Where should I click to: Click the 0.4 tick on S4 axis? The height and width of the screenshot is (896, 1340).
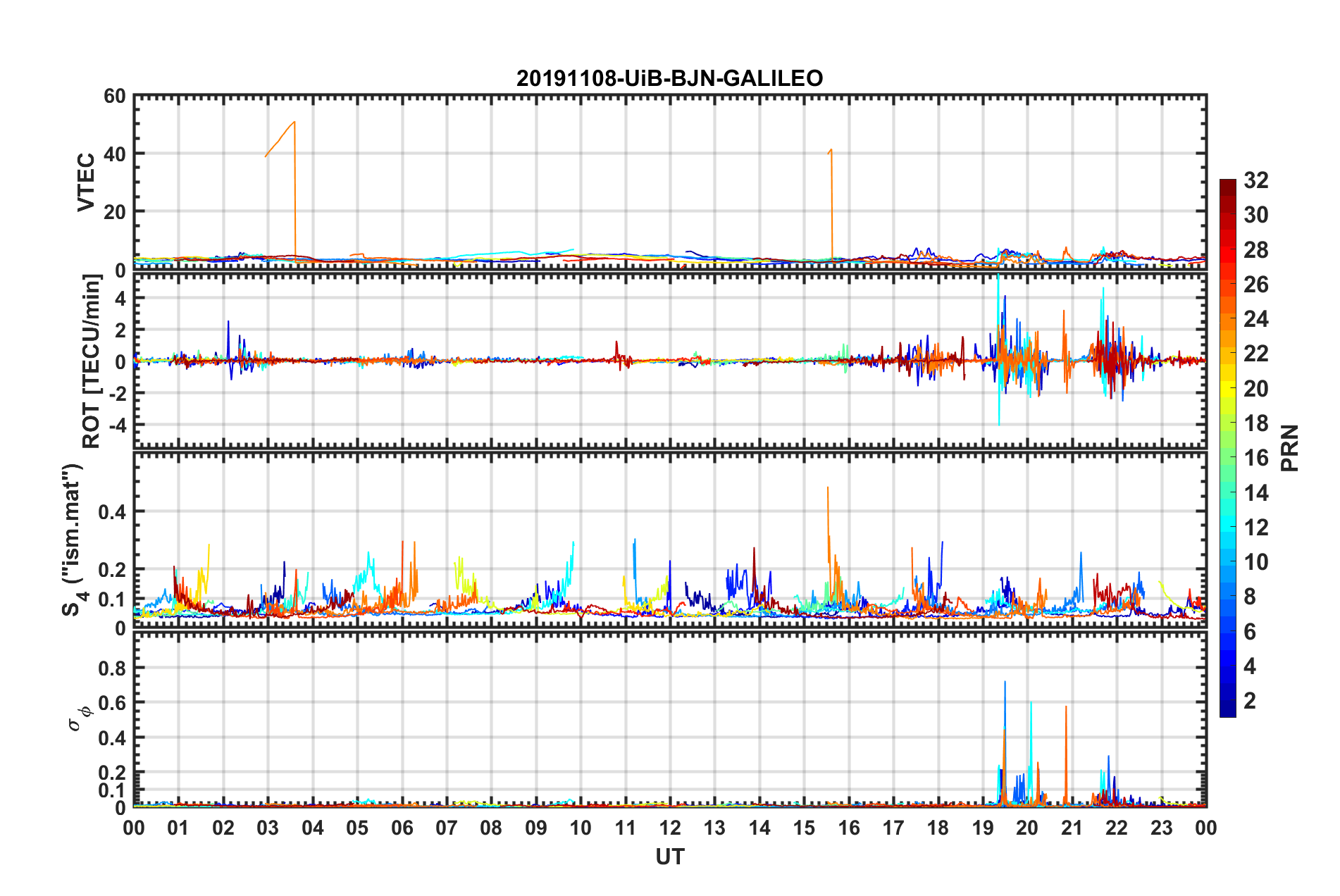112,512
